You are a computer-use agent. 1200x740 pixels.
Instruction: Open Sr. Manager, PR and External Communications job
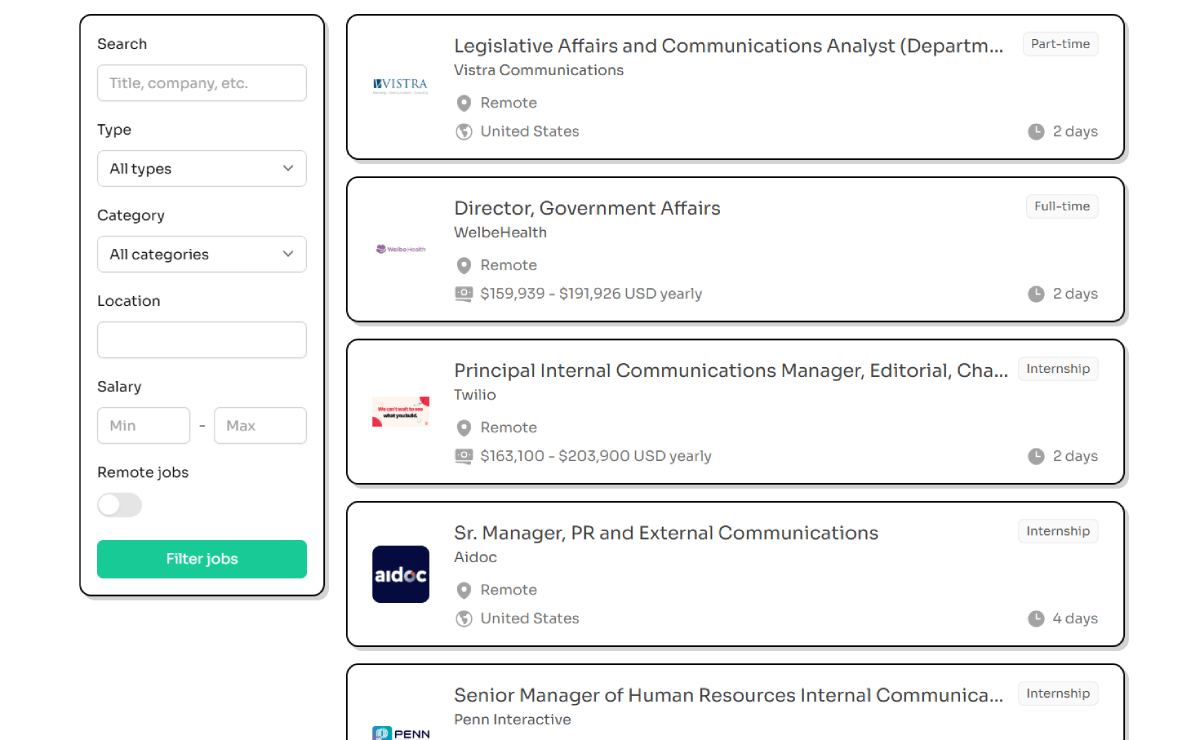(x=666, y=533)
